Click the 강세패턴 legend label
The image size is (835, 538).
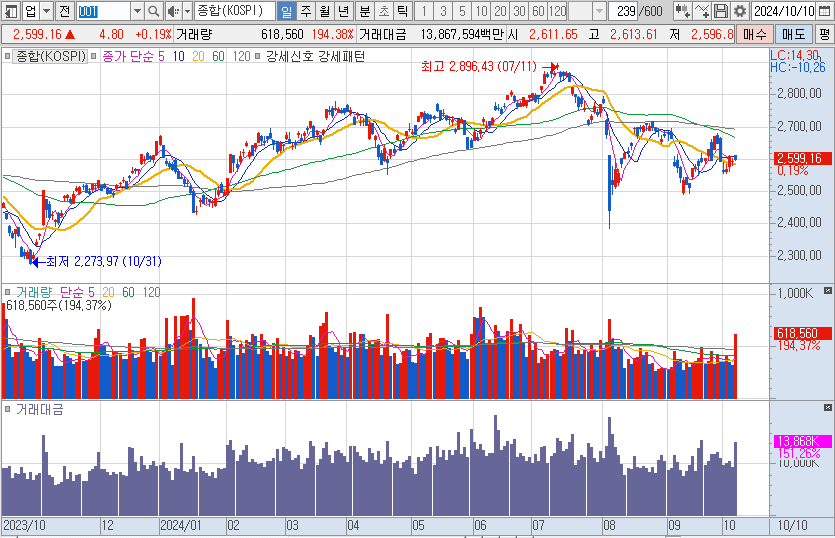coord(342,56)
